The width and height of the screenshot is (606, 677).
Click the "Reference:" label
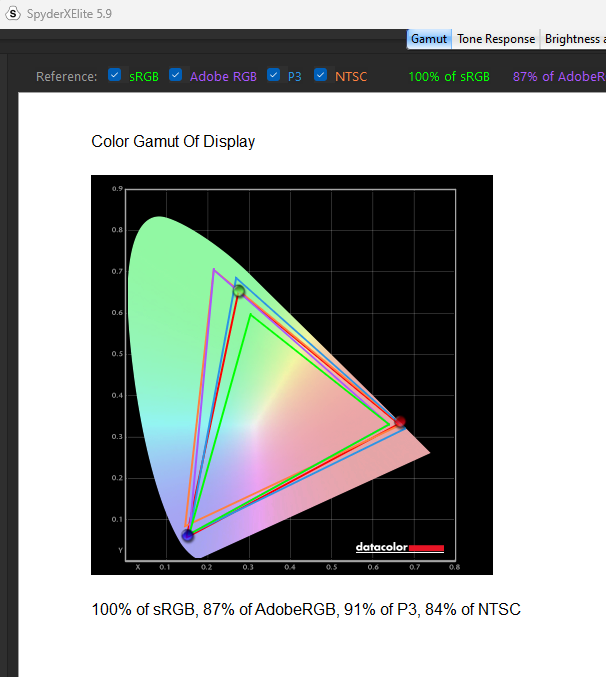point(67,76)
